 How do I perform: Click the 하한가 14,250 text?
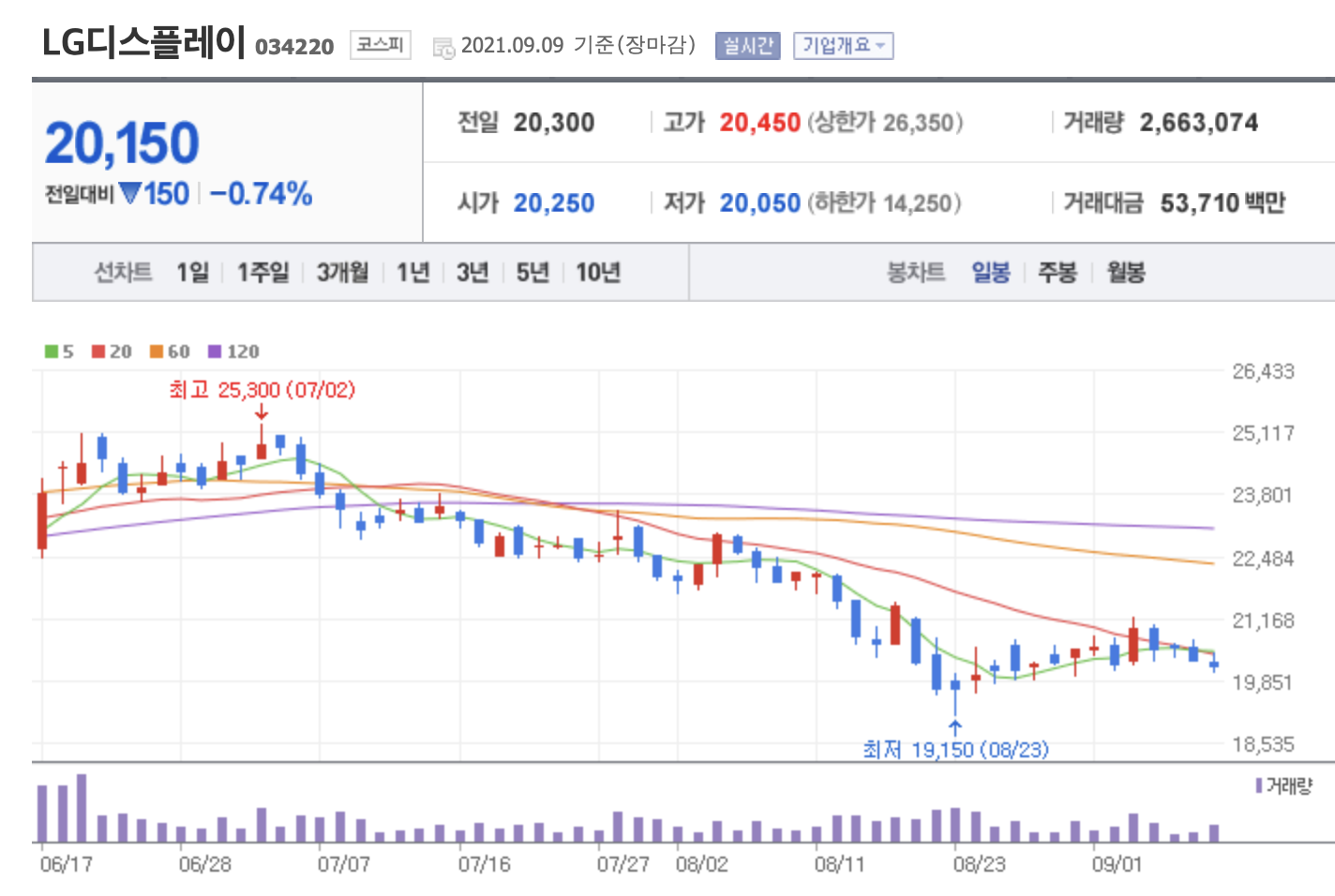pos(884,203)
